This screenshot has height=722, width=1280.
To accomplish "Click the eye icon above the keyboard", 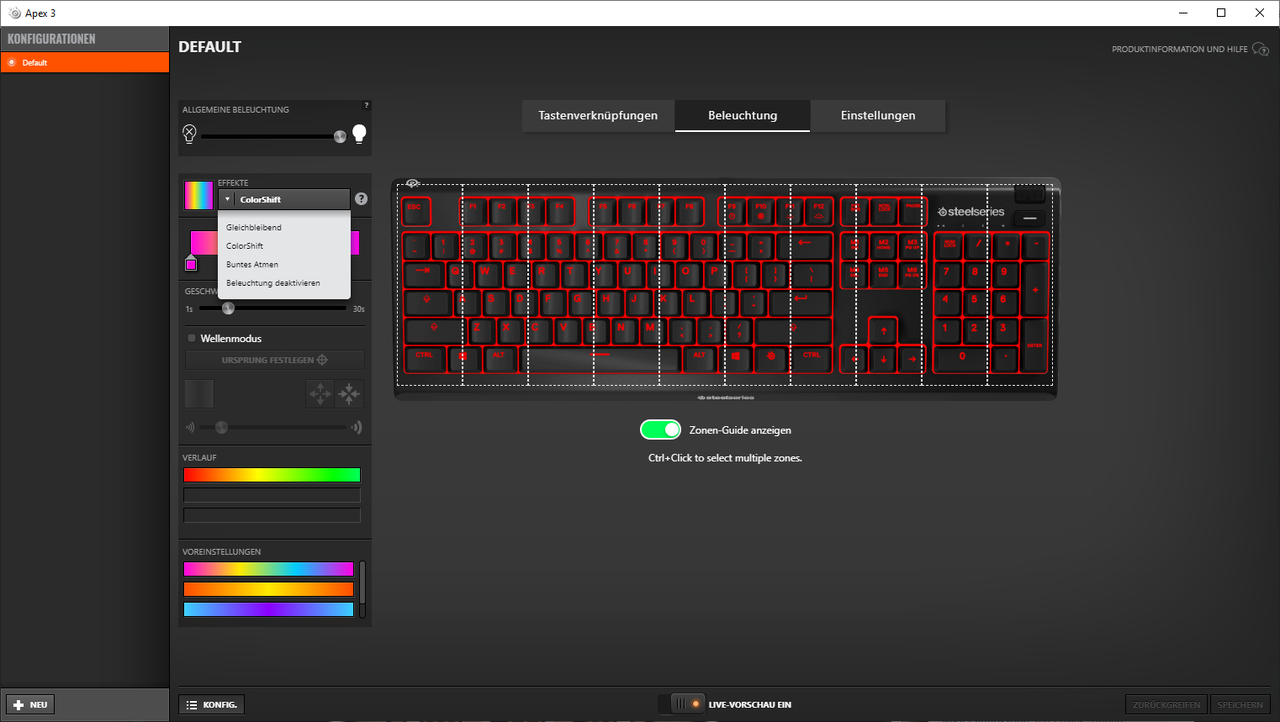I will (412, 184).
